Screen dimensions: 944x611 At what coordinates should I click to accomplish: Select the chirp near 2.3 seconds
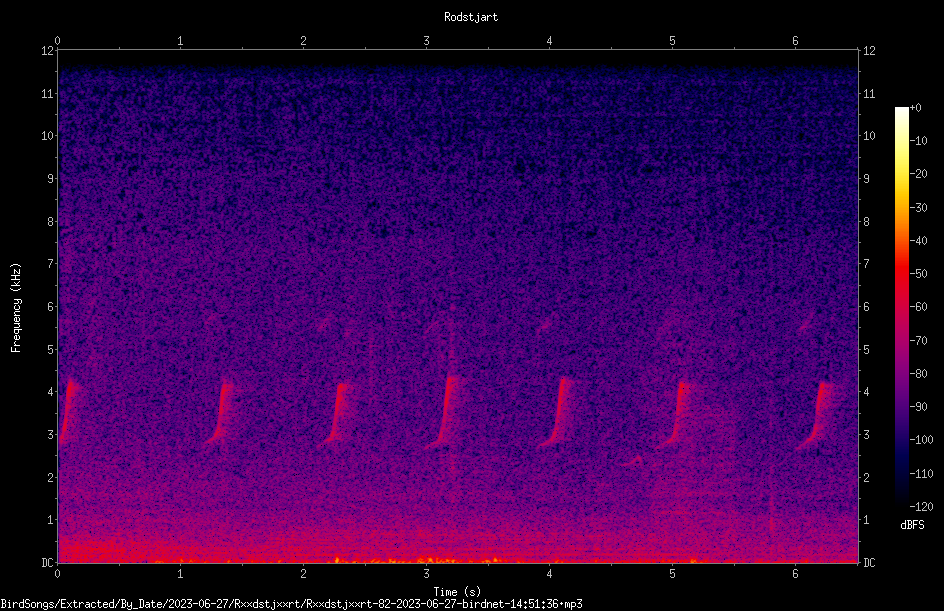click(x=336, y=413)
